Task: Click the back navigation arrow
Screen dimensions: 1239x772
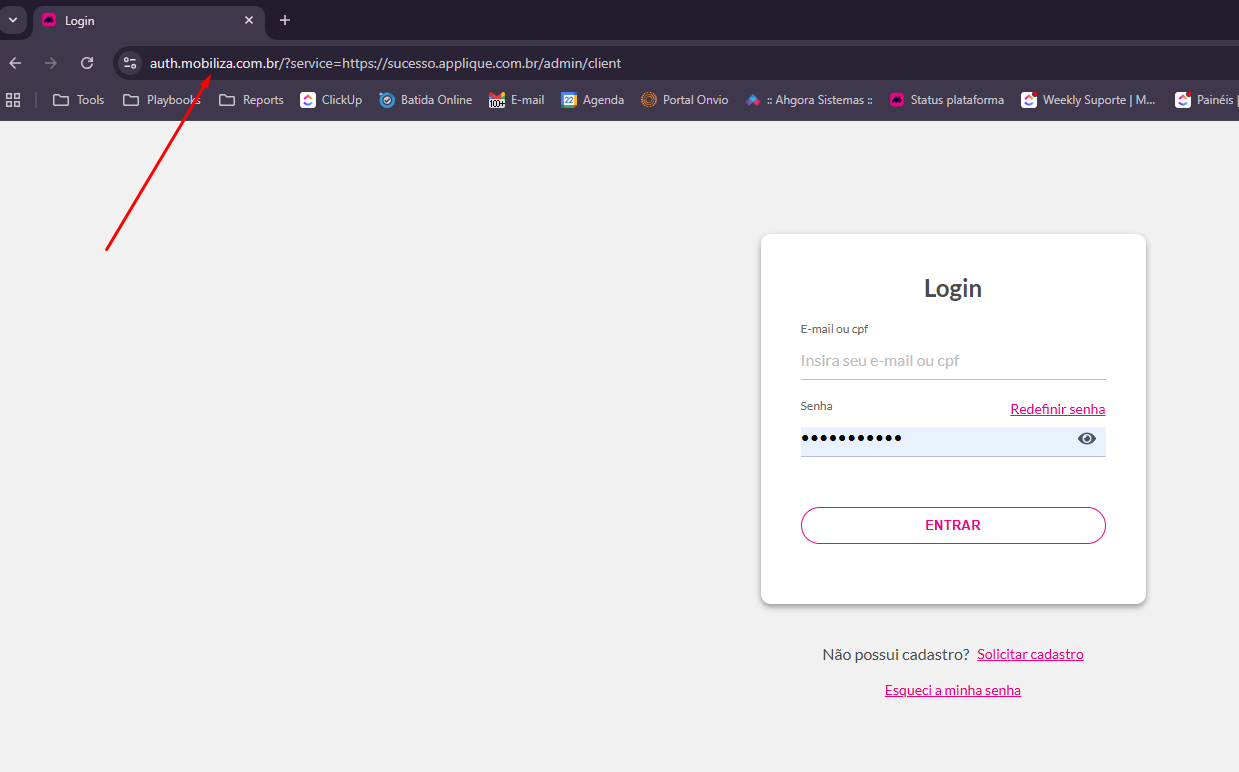Action: point(15,63)
